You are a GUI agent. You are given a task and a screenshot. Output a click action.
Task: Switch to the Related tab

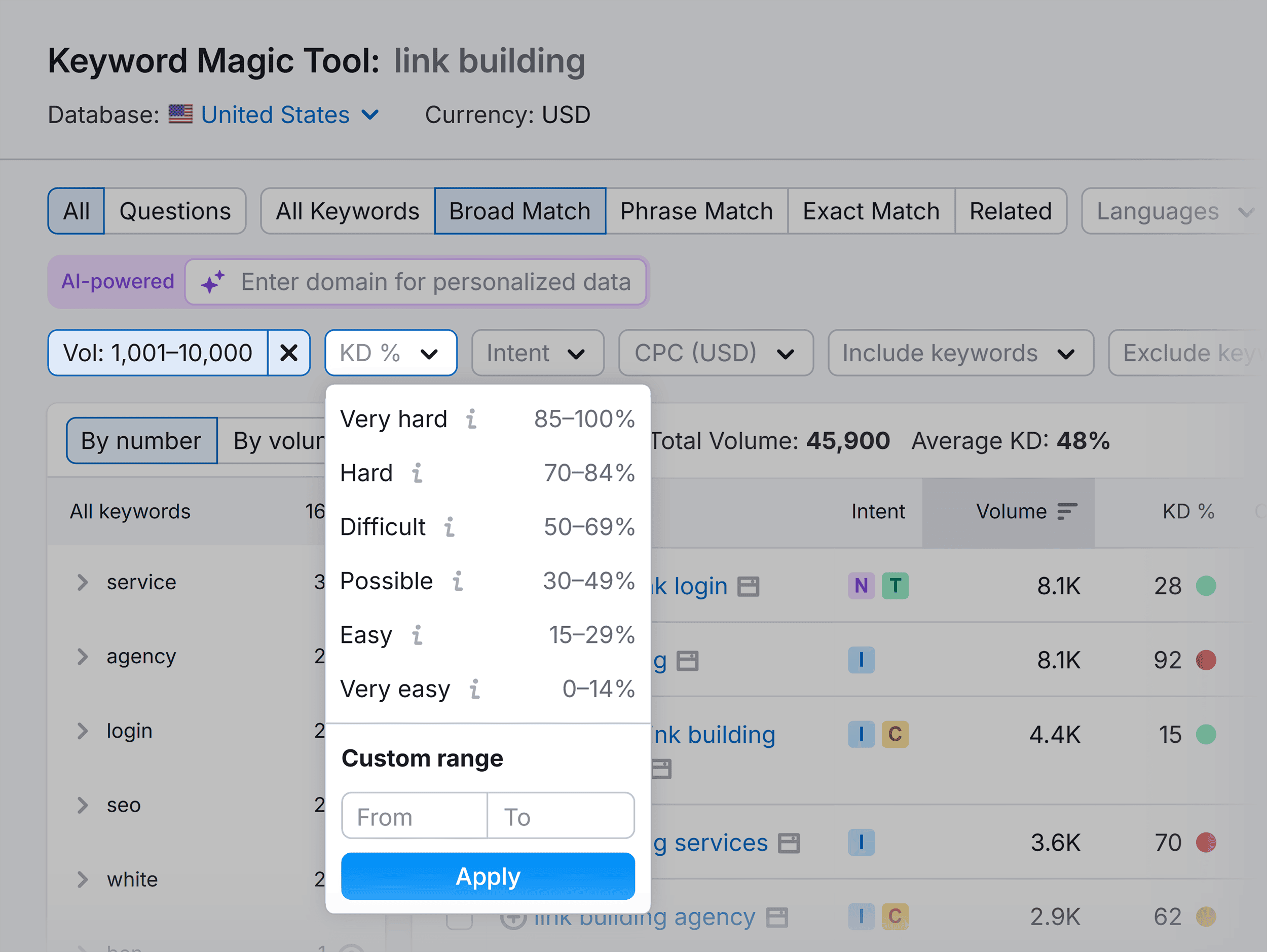(x=1011, y=211)
